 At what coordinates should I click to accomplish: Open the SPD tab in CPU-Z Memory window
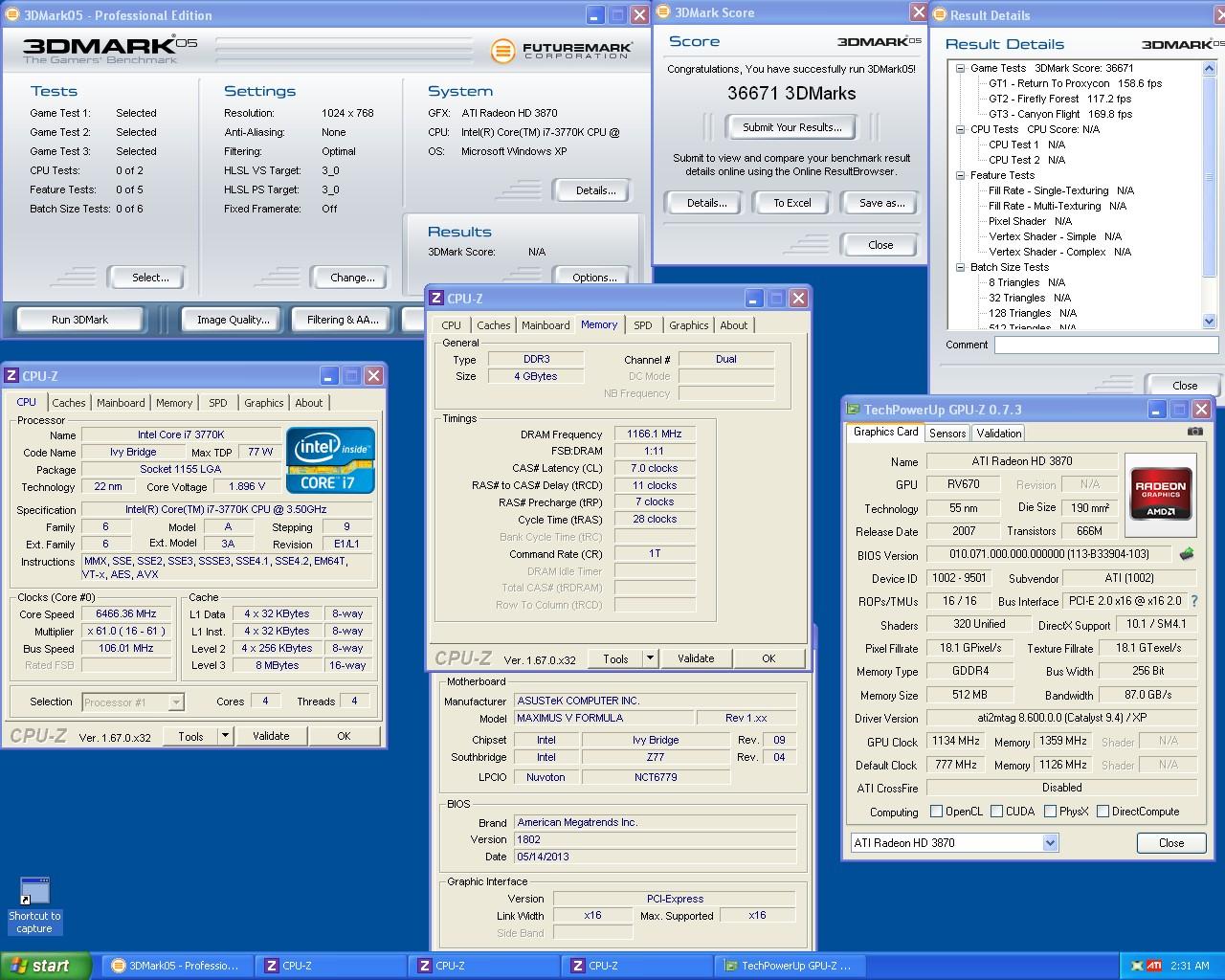point(643,325)
